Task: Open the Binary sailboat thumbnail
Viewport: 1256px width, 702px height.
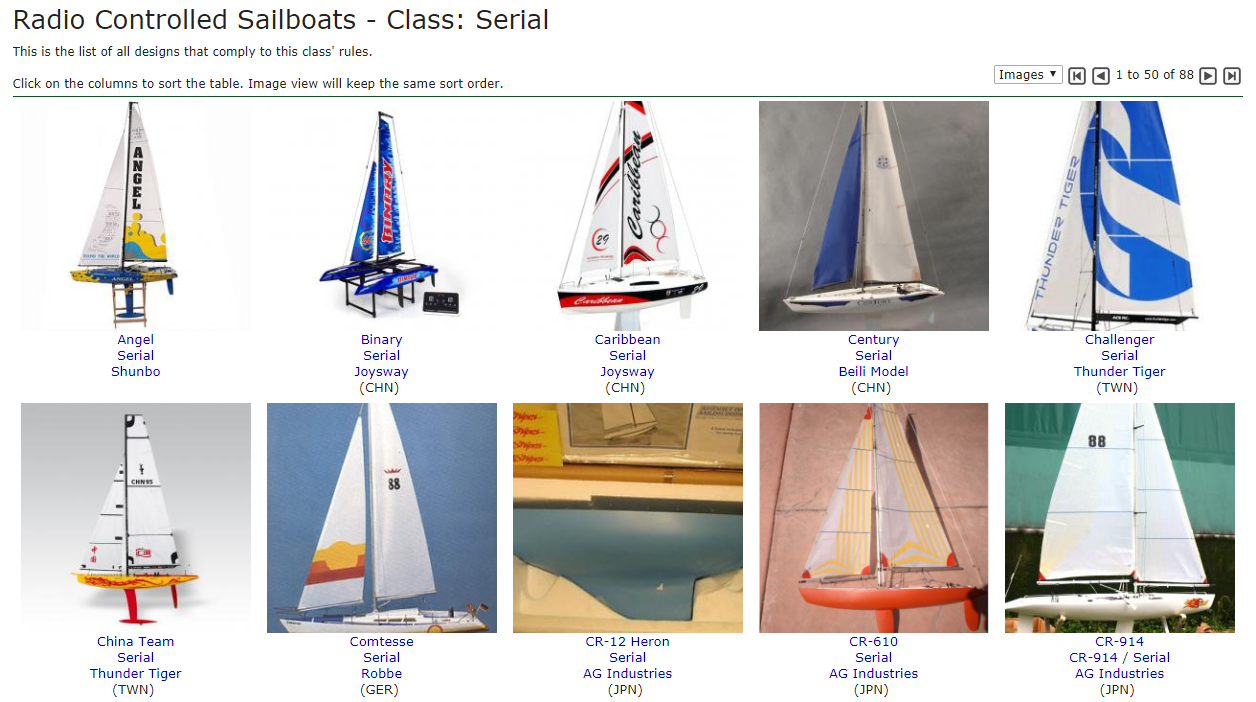Action: pyautogui.click(x=382, y=216)
